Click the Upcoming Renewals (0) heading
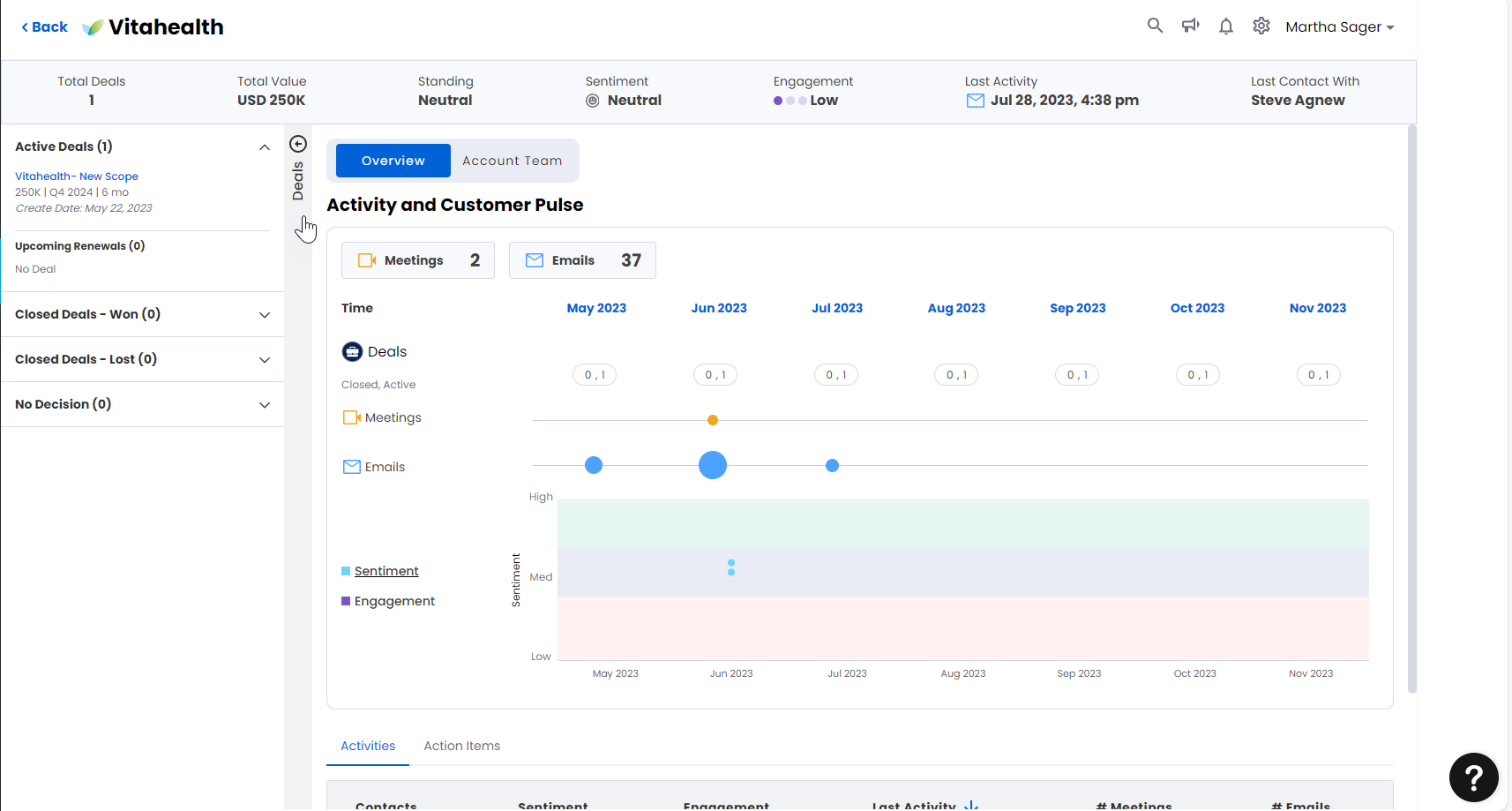 pos(80,246)
